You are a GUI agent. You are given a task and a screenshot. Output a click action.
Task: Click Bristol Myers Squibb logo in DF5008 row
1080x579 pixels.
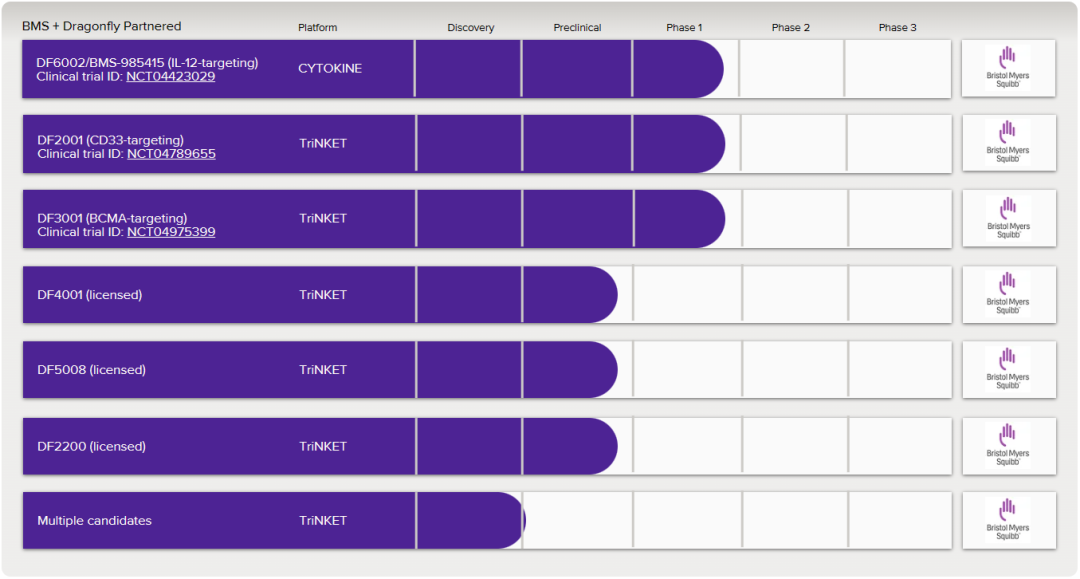click(1007, 370)
